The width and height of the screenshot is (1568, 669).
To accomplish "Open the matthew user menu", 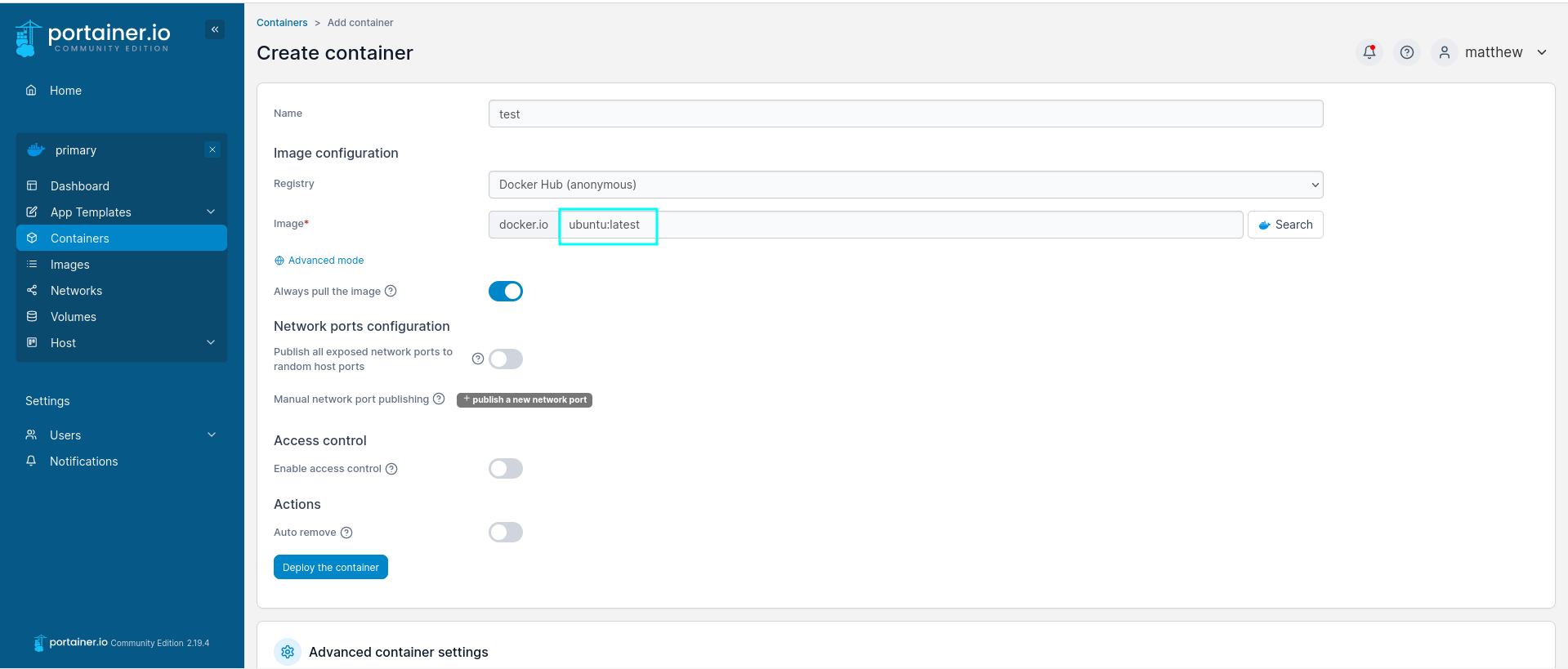I will pos(1494,52).
